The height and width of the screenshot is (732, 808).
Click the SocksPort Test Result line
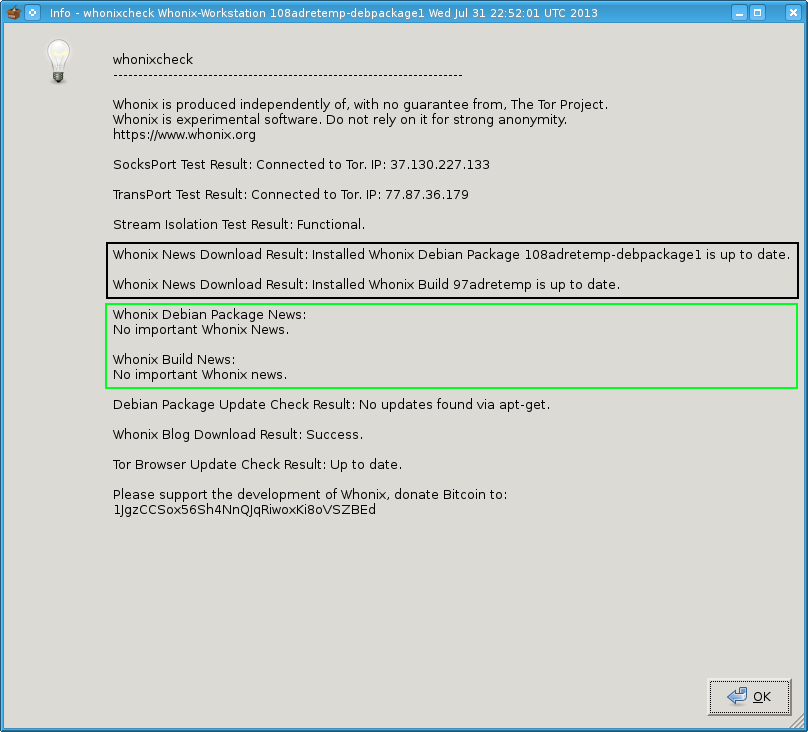coord(301,164)
